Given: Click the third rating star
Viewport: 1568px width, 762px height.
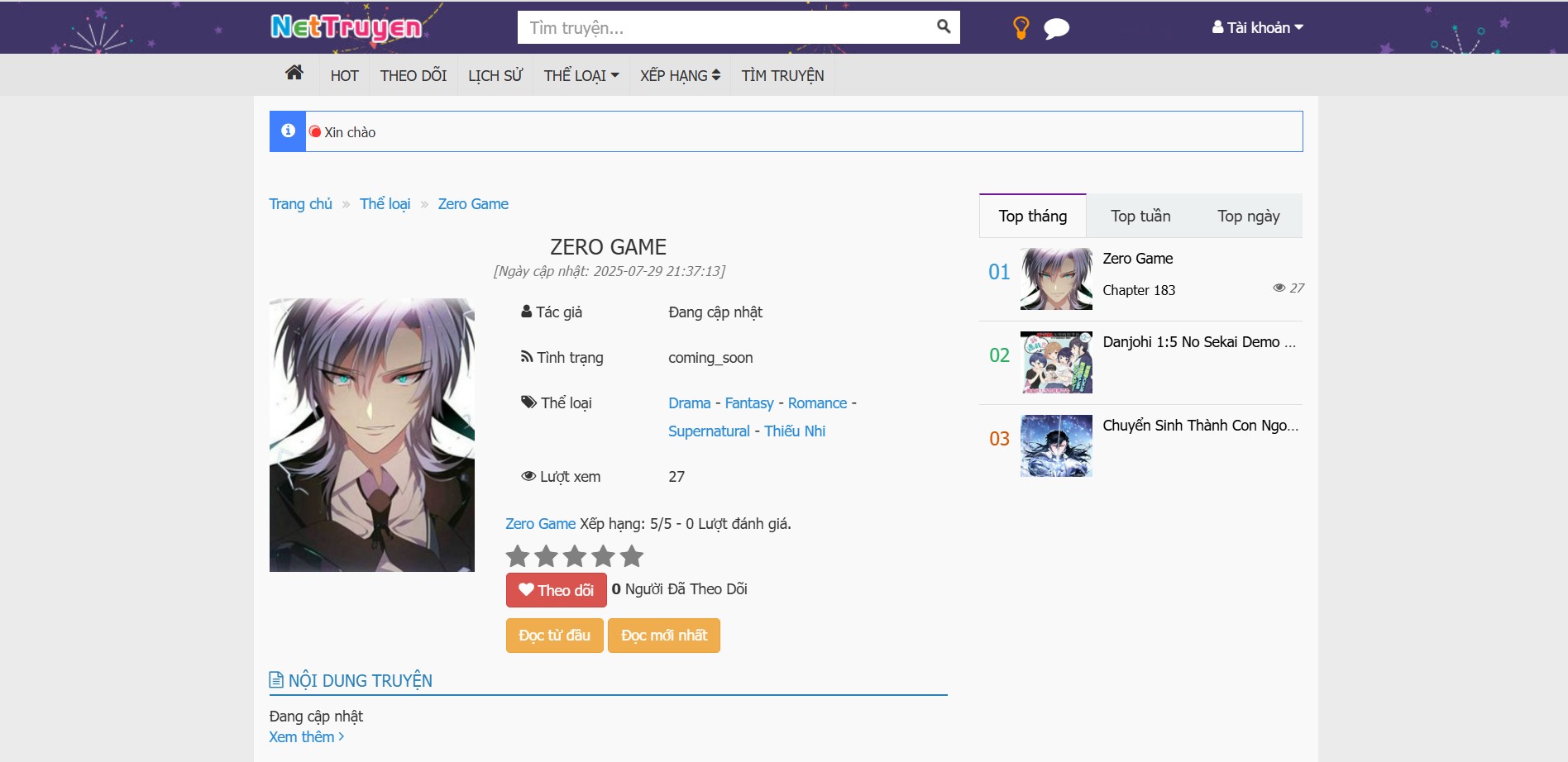Looking at the screenshot, I should (x=575, y=556).
